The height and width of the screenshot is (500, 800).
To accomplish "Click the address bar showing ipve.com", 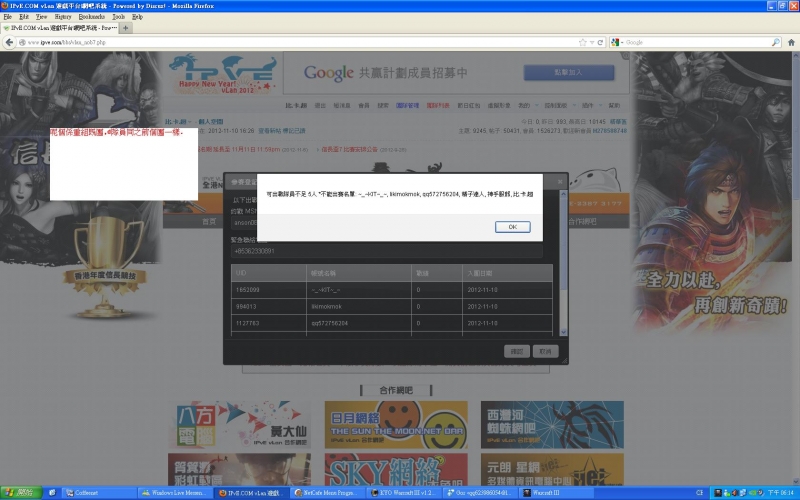I will tap(301, 42).
